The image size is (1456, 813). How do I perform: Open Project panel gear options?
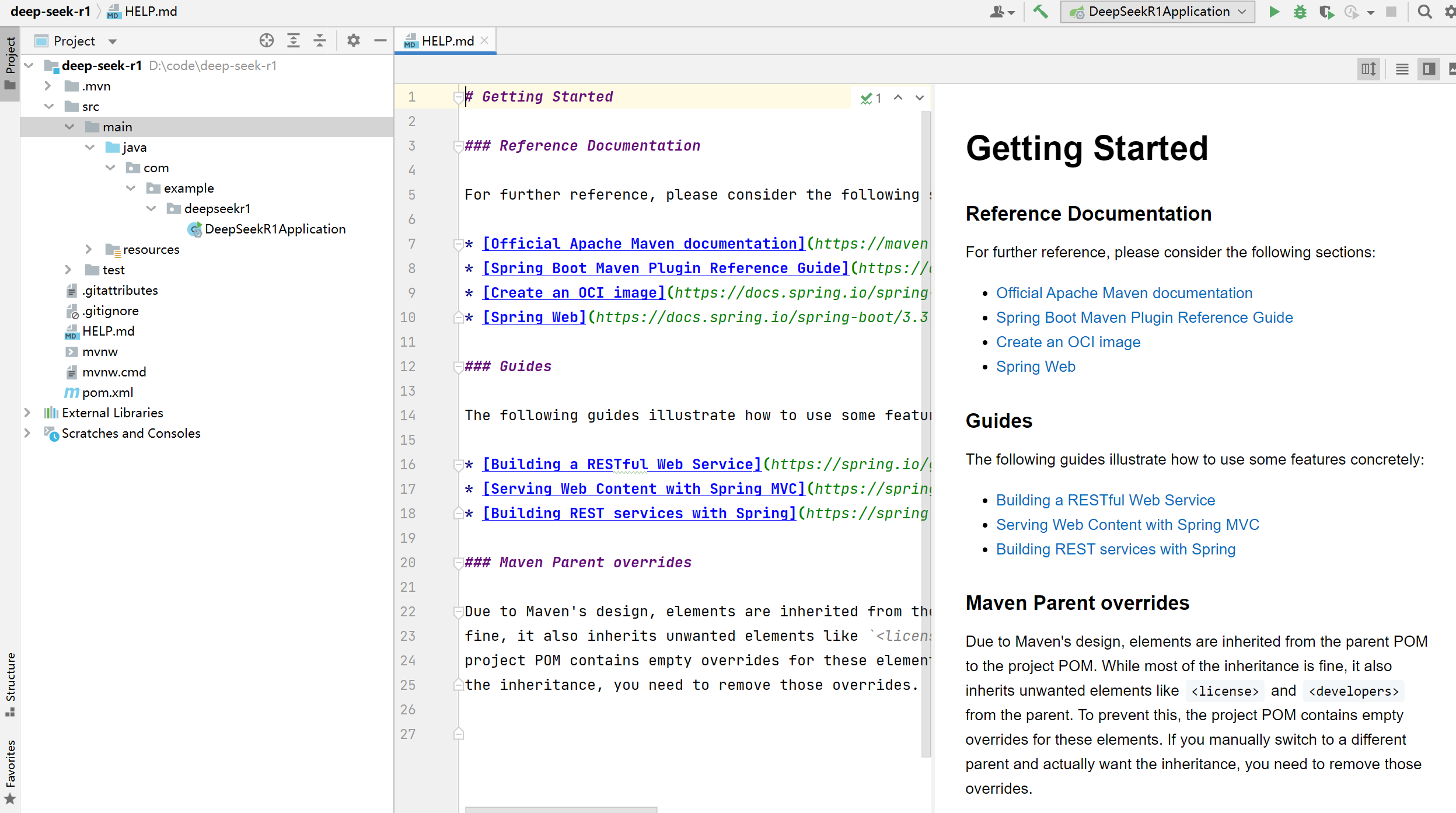[x=354, y=40]
